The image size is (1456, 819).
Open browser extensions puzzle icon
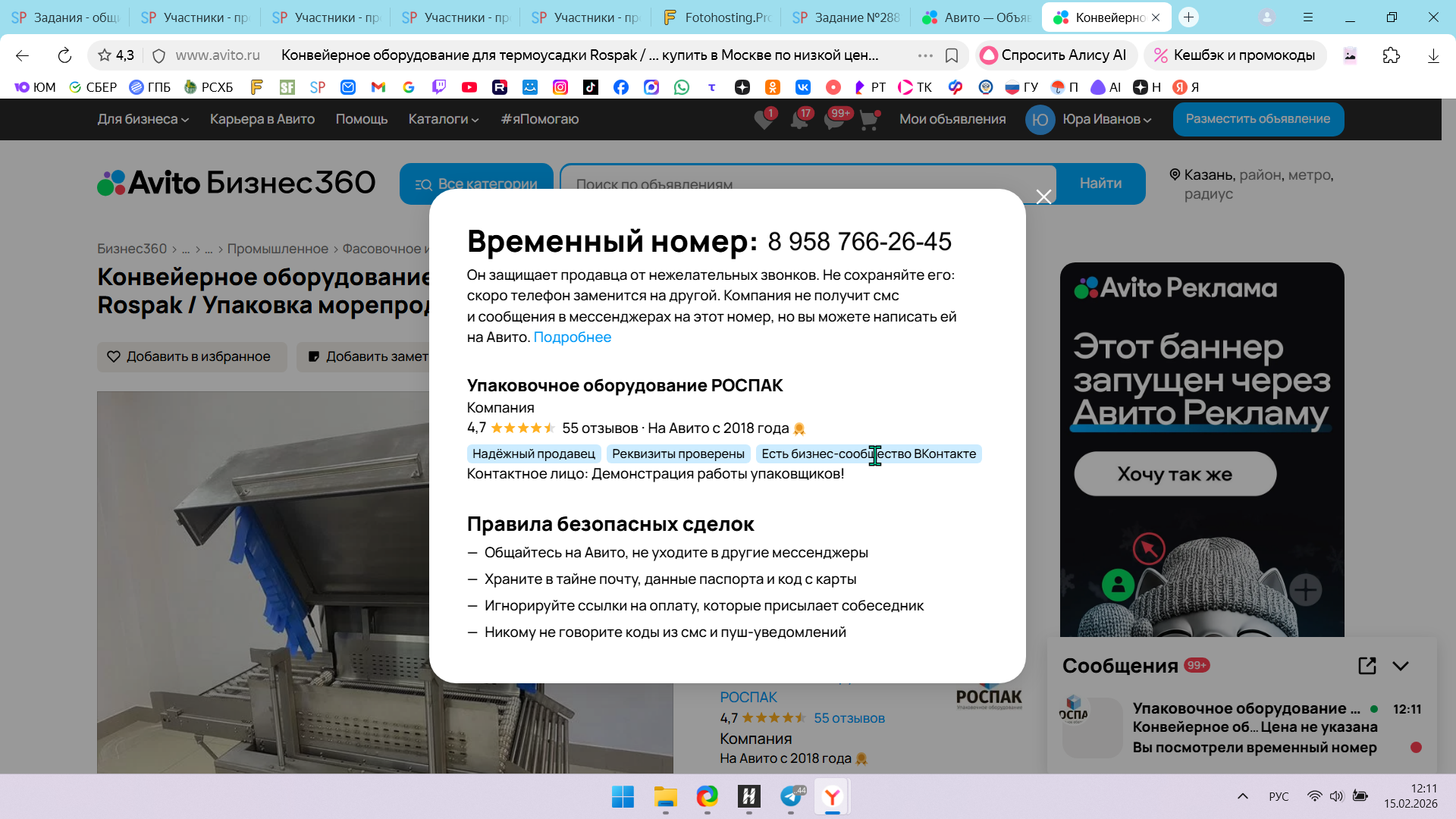pos(1391,55)
